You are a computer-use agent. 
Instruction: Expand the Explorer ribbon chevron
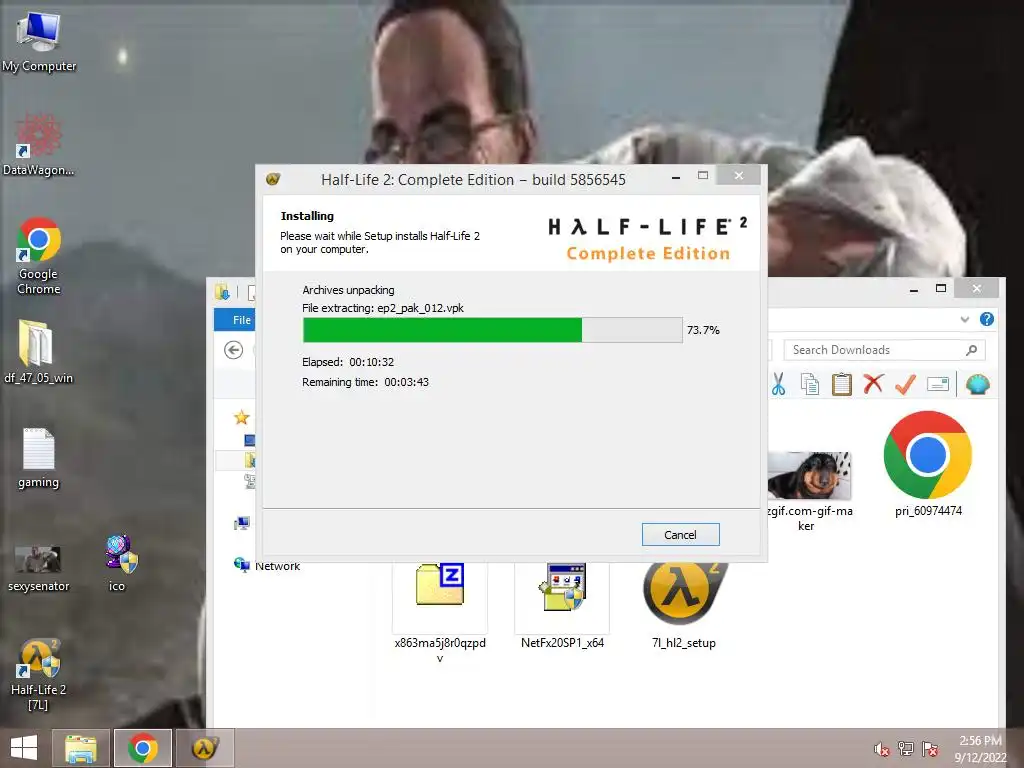click(x=965, y=319)
